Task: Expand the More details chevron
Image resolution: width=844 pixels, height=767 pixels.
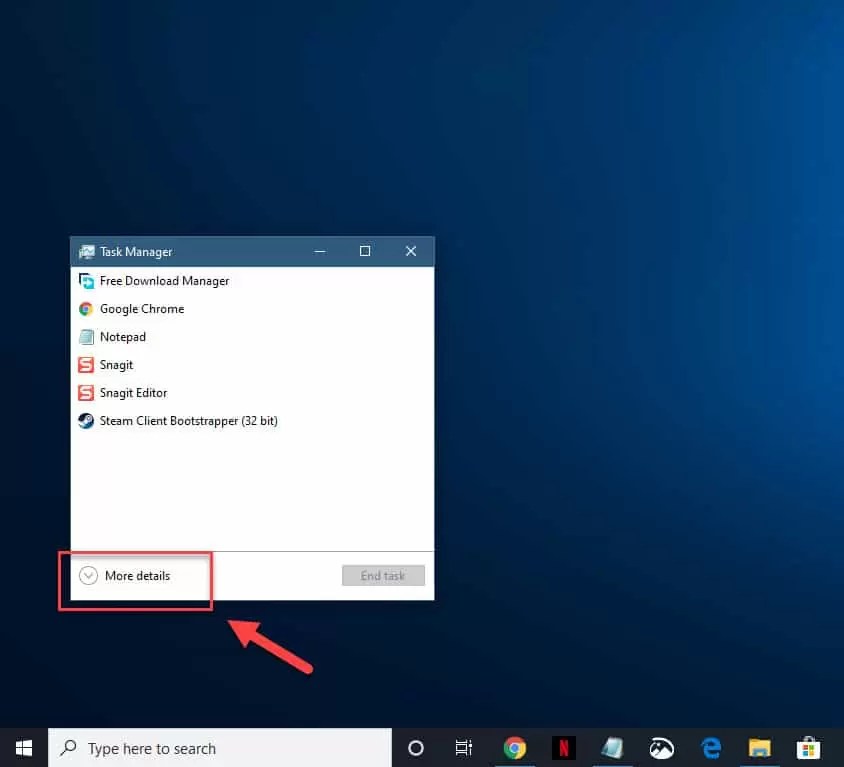Action: (x=88, y=575)
